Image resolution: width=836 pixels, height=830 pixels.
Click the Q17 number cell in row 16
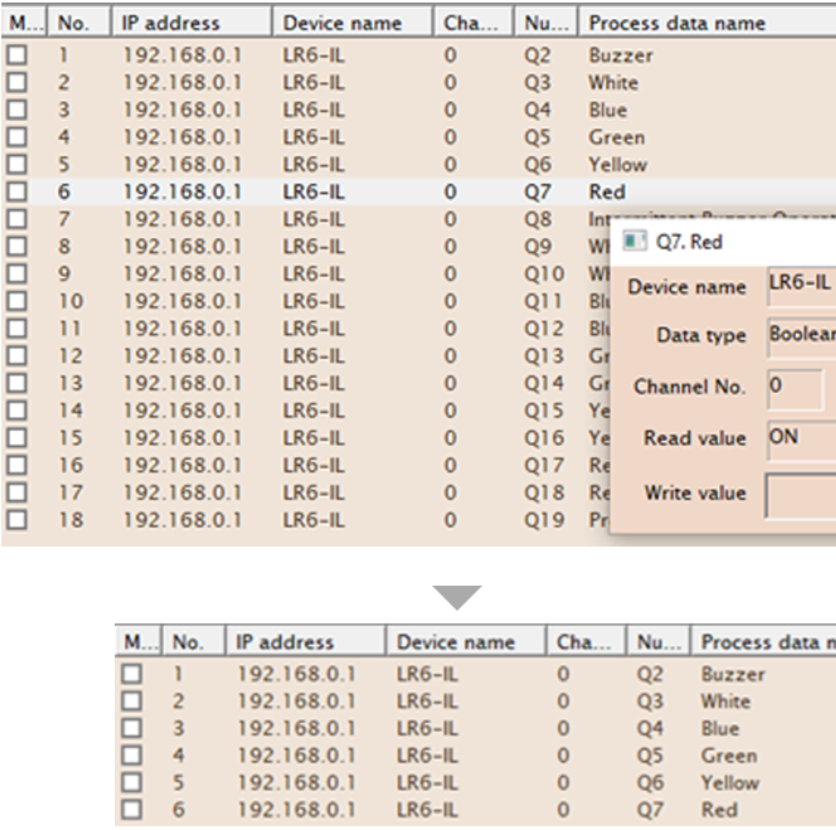coord(544,465)
